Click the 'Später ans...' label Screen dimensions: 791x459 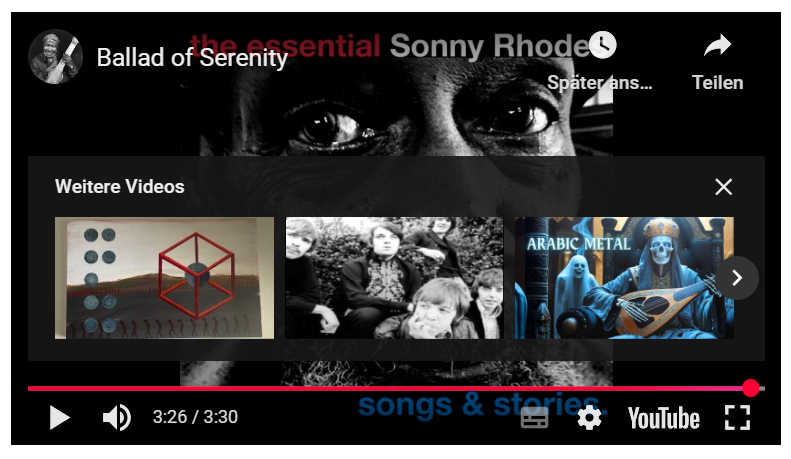click(600, 82)
